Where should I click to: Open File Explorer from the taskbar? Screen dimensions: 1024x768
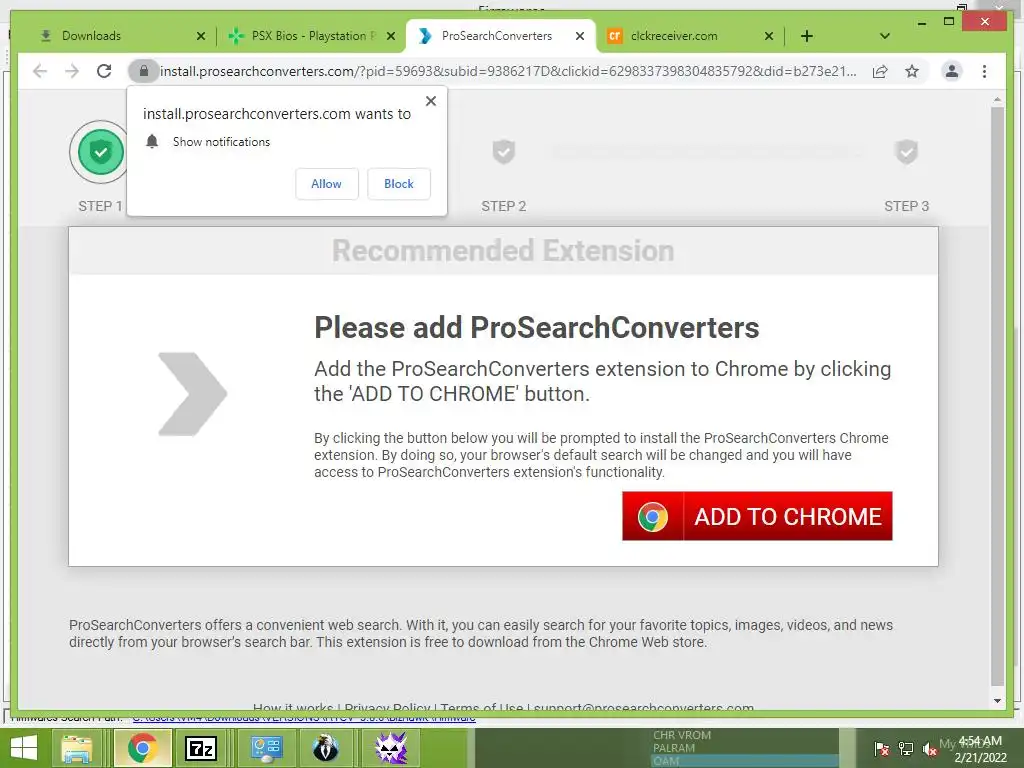[x=77, y=748]
